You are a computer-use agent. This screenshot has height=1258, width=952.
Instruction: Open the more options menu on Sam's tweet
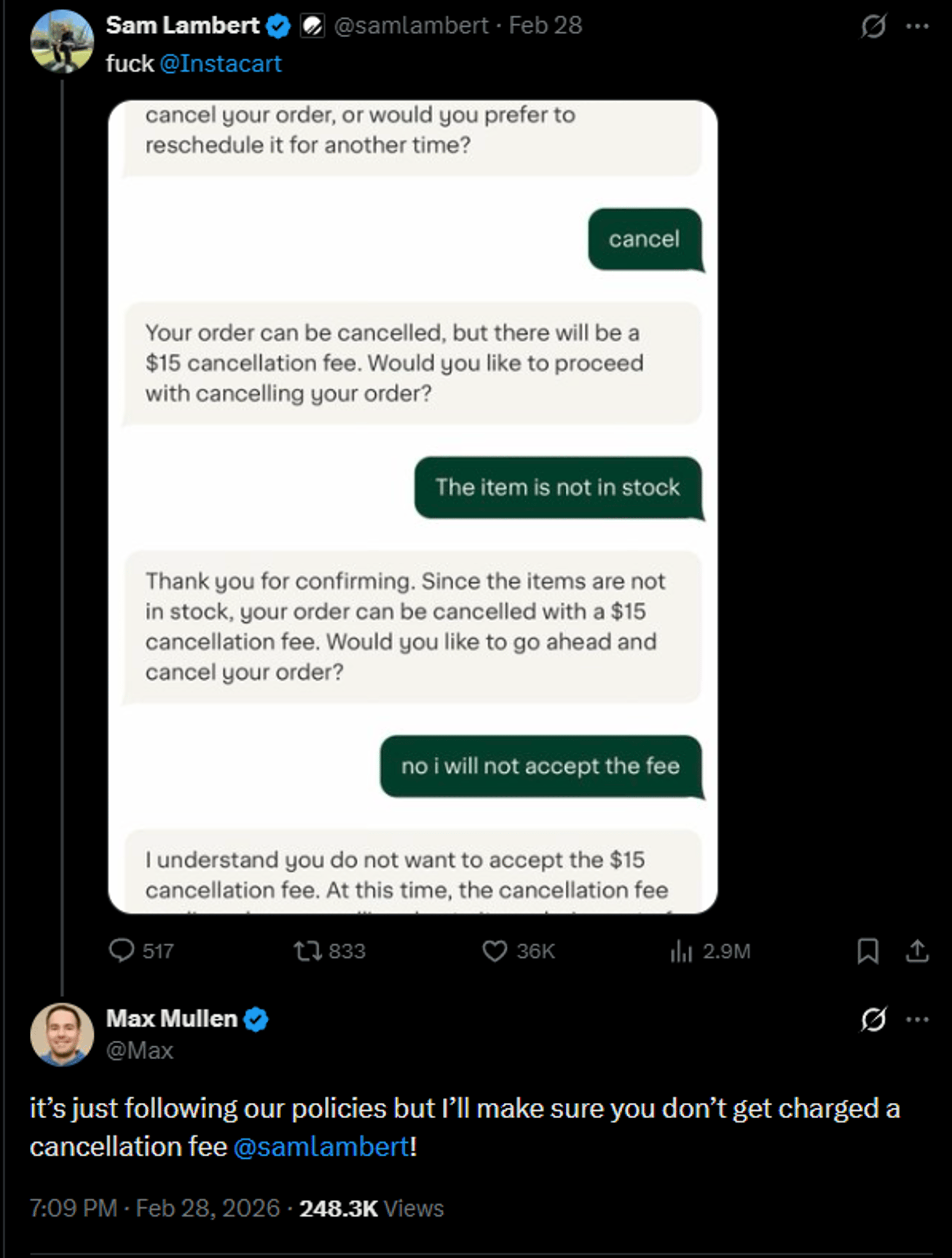pyautogui.click(x=917, y=26)
